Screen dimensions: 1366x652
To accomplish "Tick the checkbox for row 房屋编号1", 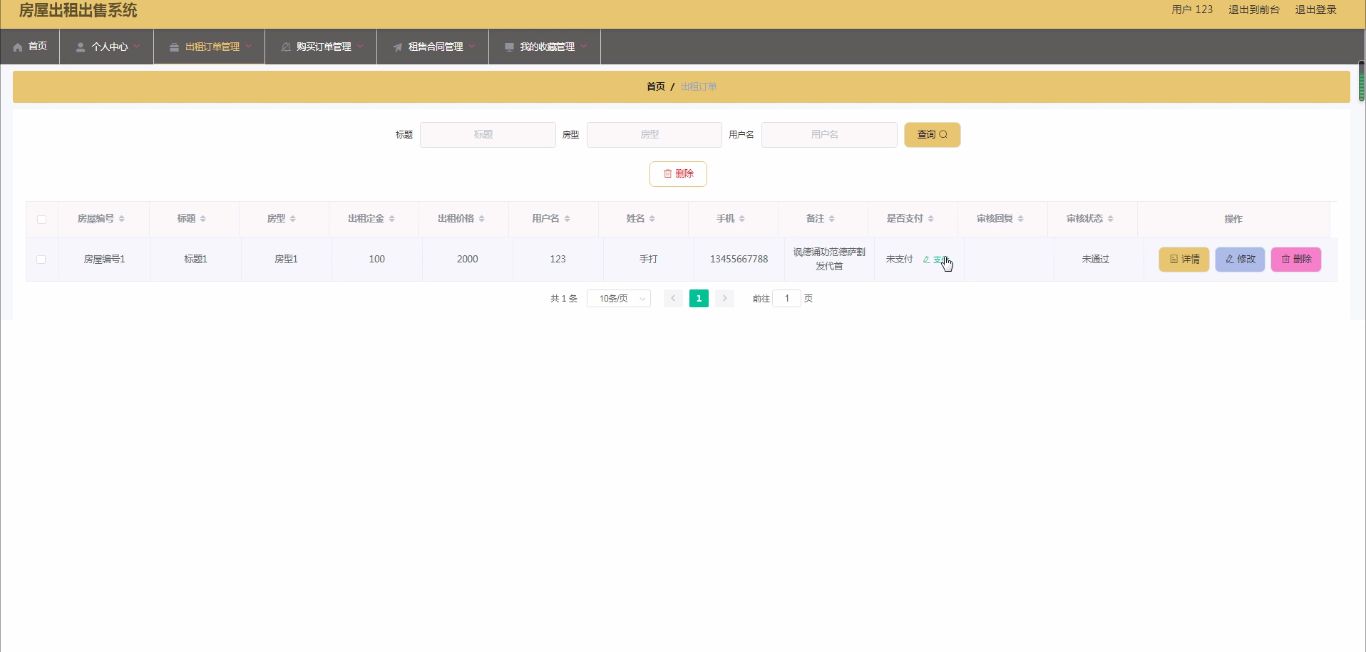I will [41, 259].
